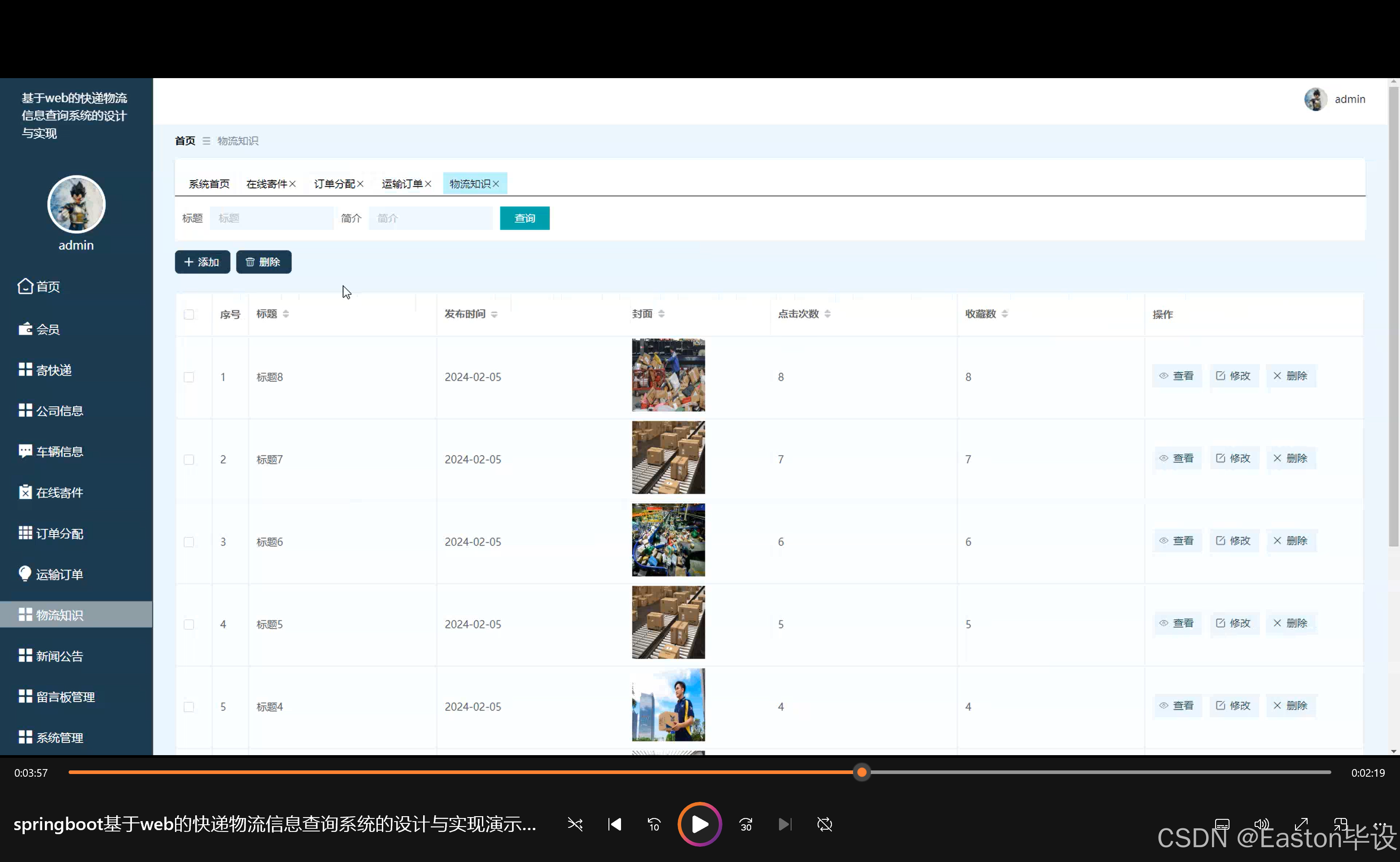Switch to the 订单分配 tab
This screenshot has height=862, width=1400.
pos(334,184)
